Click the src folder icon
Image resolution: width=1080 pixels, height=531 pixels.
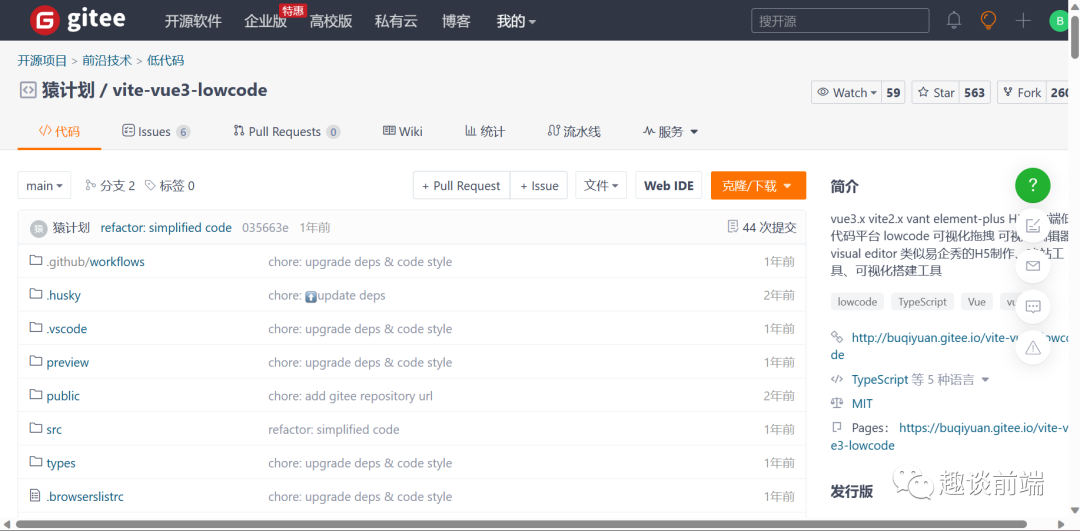[x=36, y=428]
